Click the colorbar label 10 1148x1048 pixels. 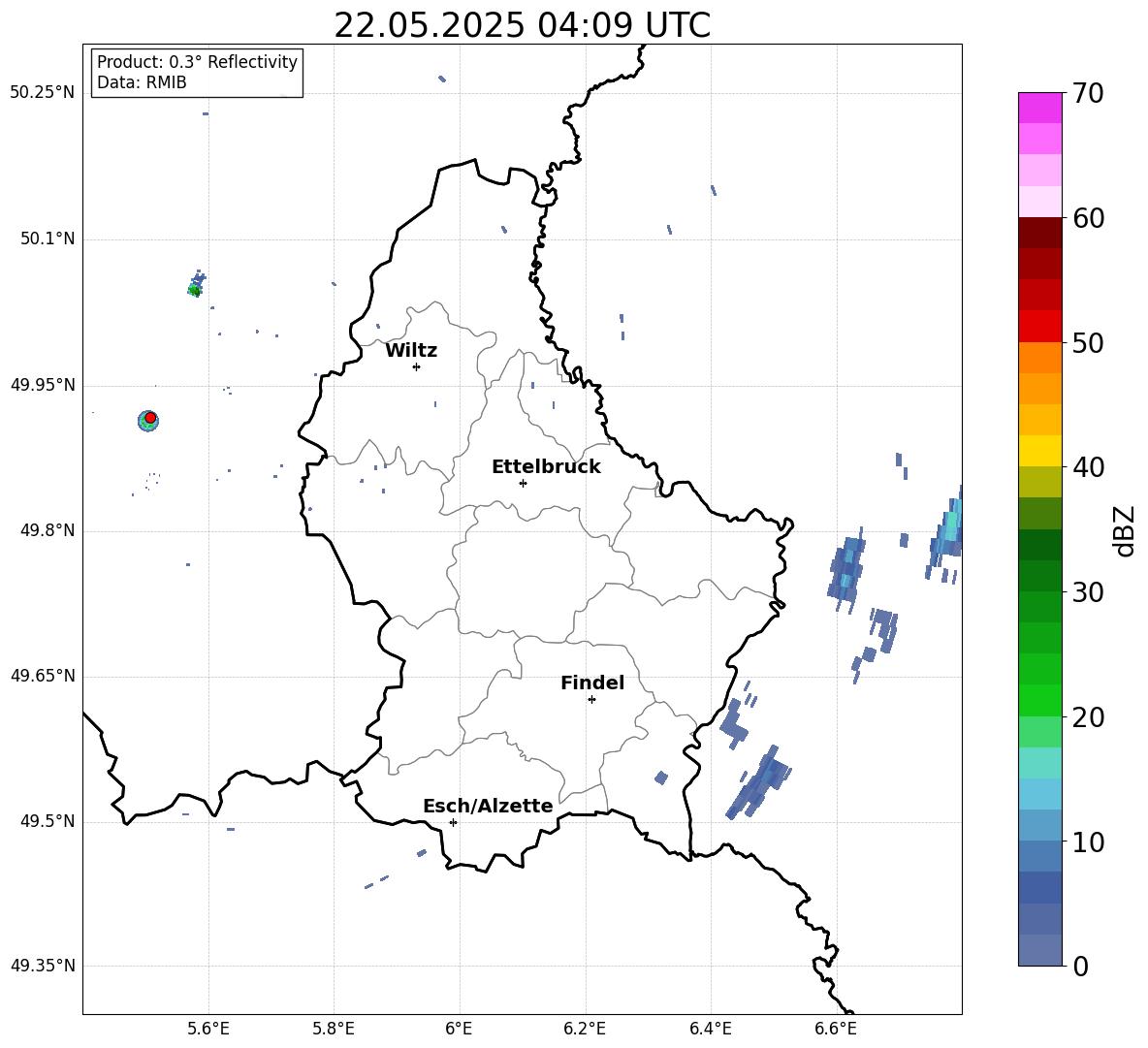1088,842
